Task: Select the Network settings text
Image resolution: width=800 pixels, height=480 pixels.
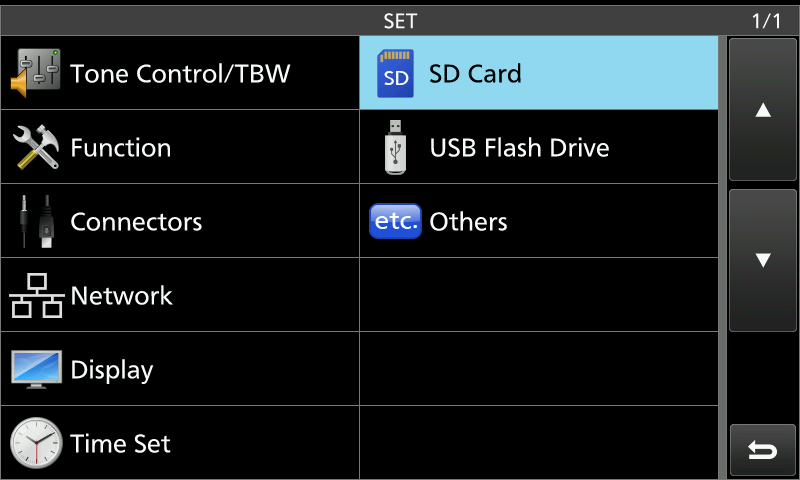Action: [x=121, y=296]
